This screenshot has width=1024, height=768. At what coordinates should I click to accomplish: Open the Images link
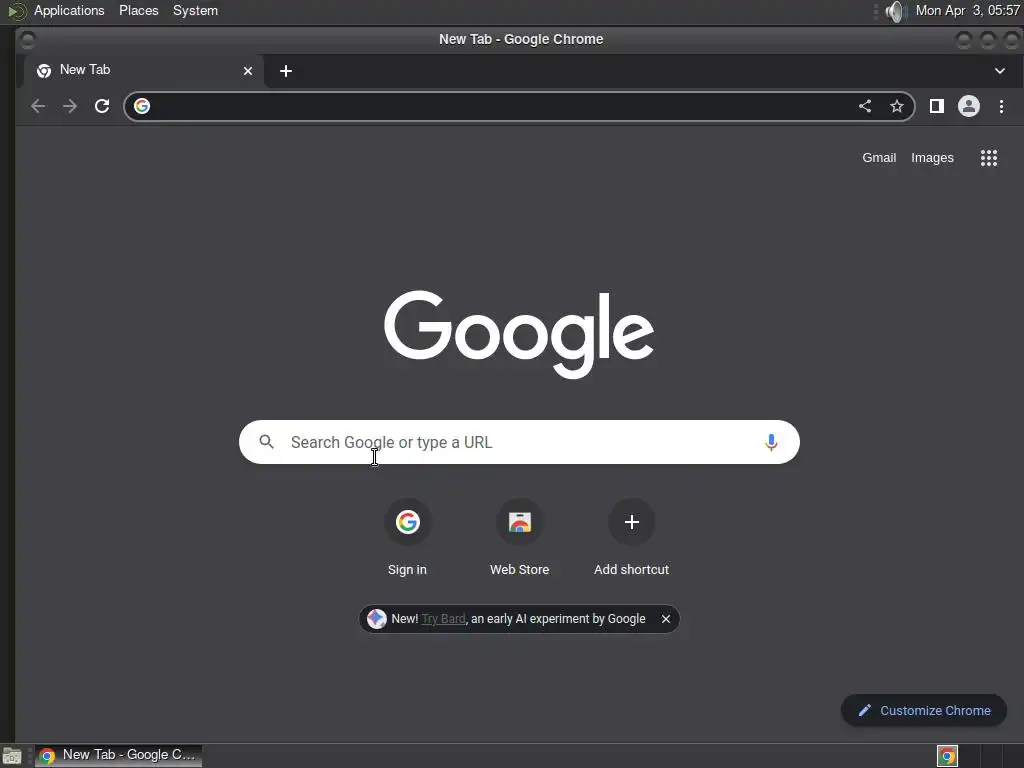pyautogui.click(x=932, y=157)
